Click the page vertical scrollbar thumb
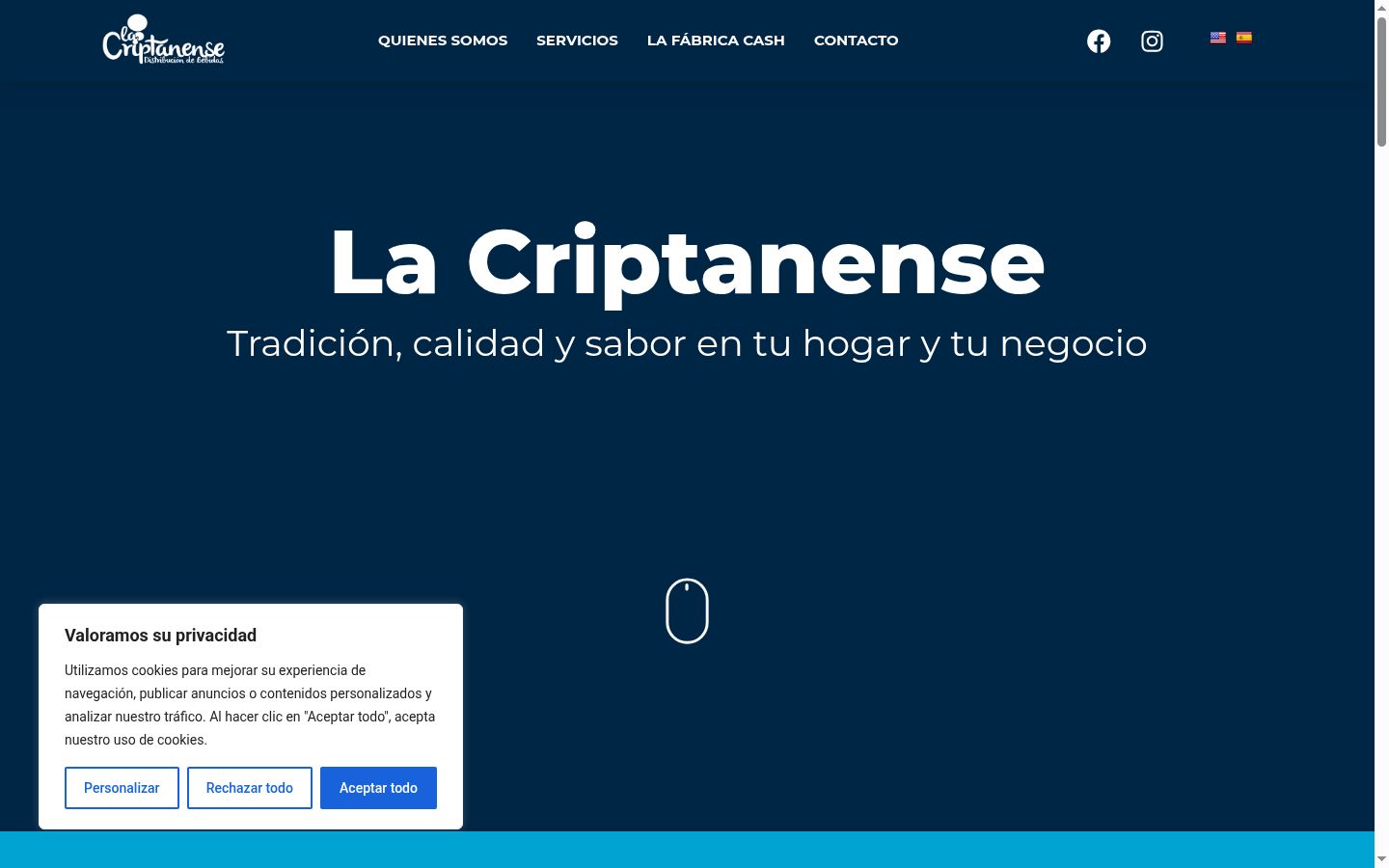This screenshot has width=1389, height=868. tap(1381, 82)
